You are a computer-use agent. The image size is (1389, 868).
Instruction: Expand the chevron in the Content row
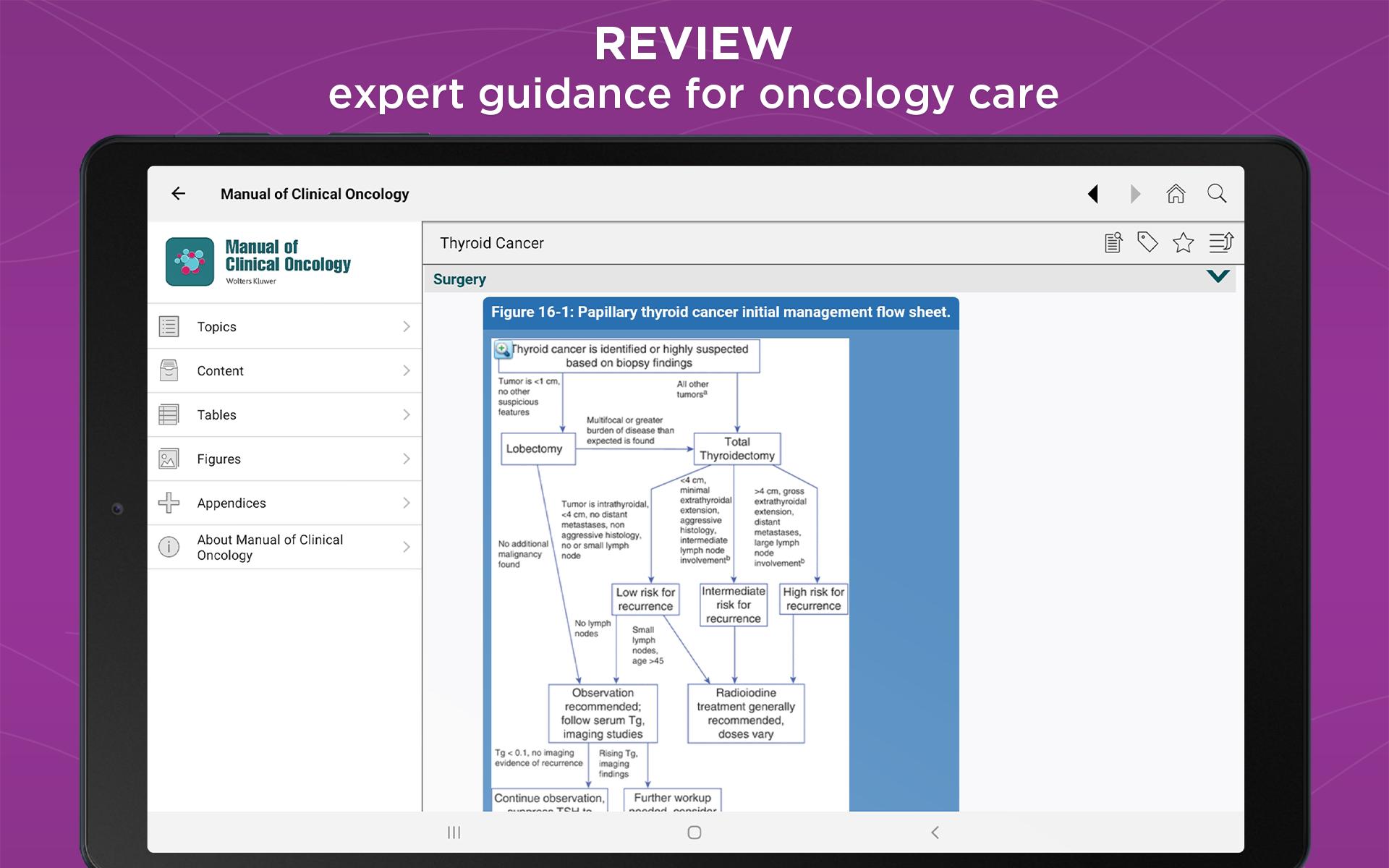point(407,371)
